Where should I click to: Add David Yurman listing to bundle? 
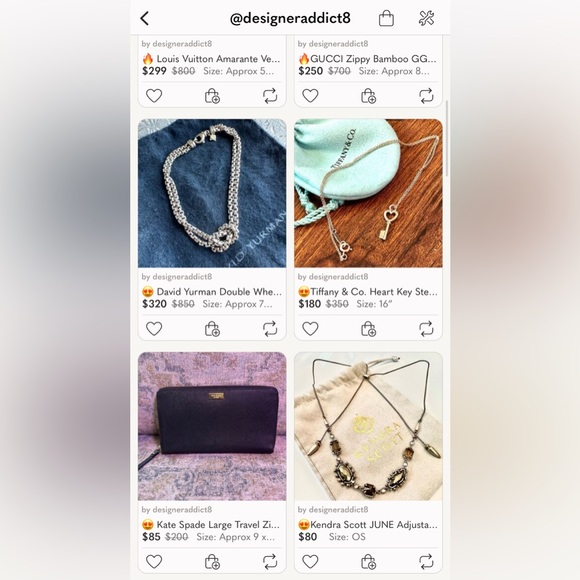pos(212,328)
